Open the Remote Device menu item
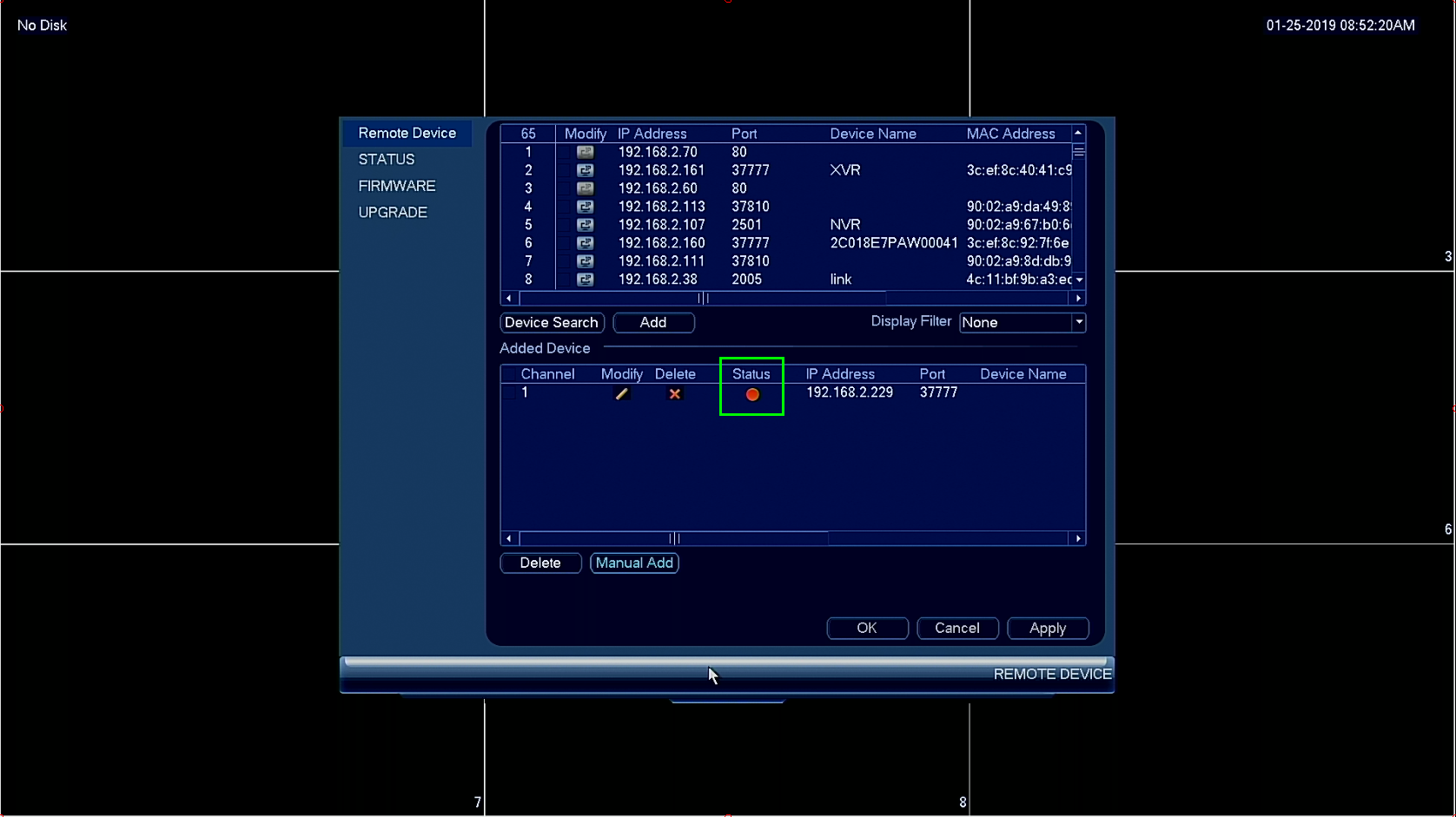The image size is (1456, 817). [407, 133]
